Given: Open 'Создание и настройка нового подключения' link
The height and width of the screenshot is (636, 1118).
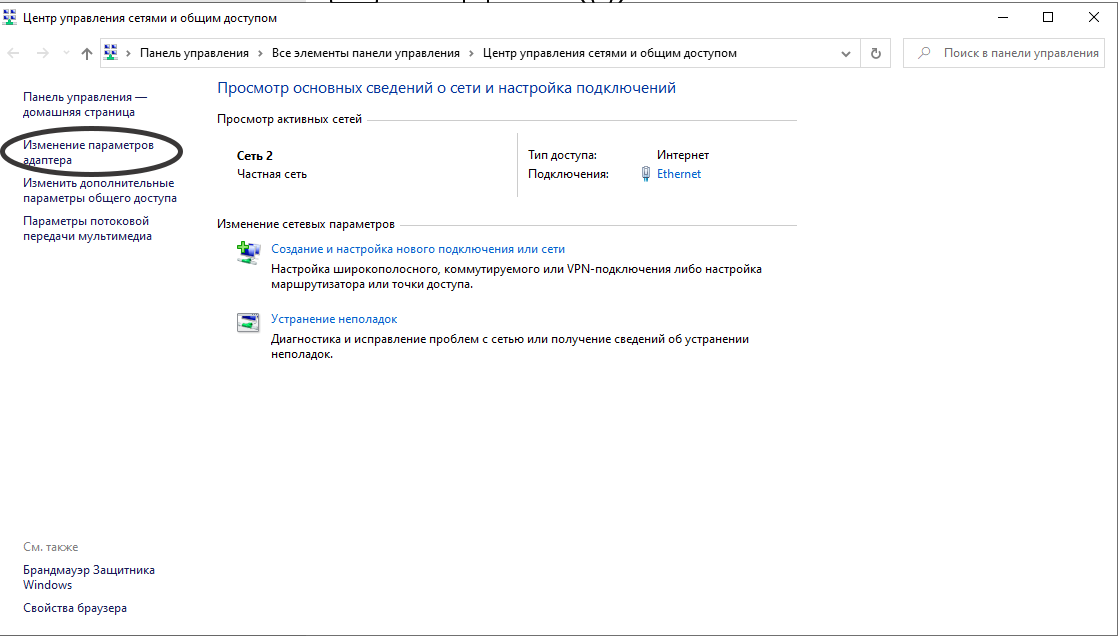Looking at the screenshot, I should [x=418, y=249].
